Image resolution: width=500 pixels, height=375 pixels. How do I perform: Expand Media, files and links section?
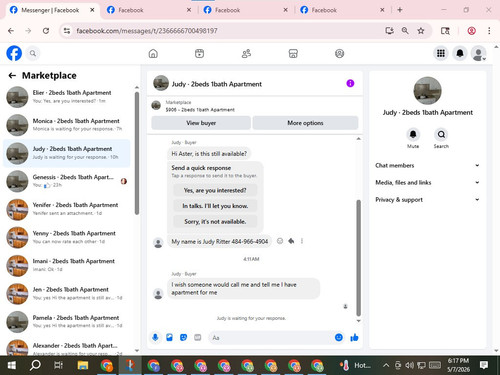[x=427, y=182]
